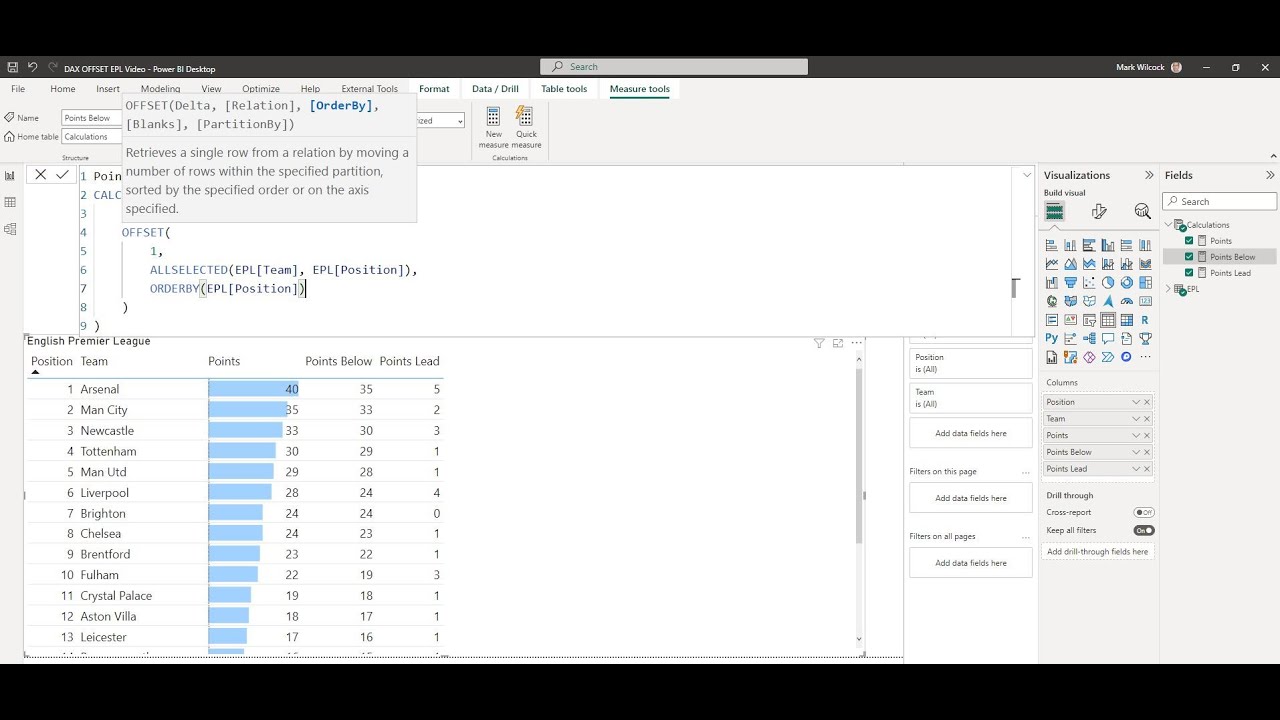Open more options for Filters on all pages
This screenshot has height=720, width=1280.
(x=1025, y=537)
